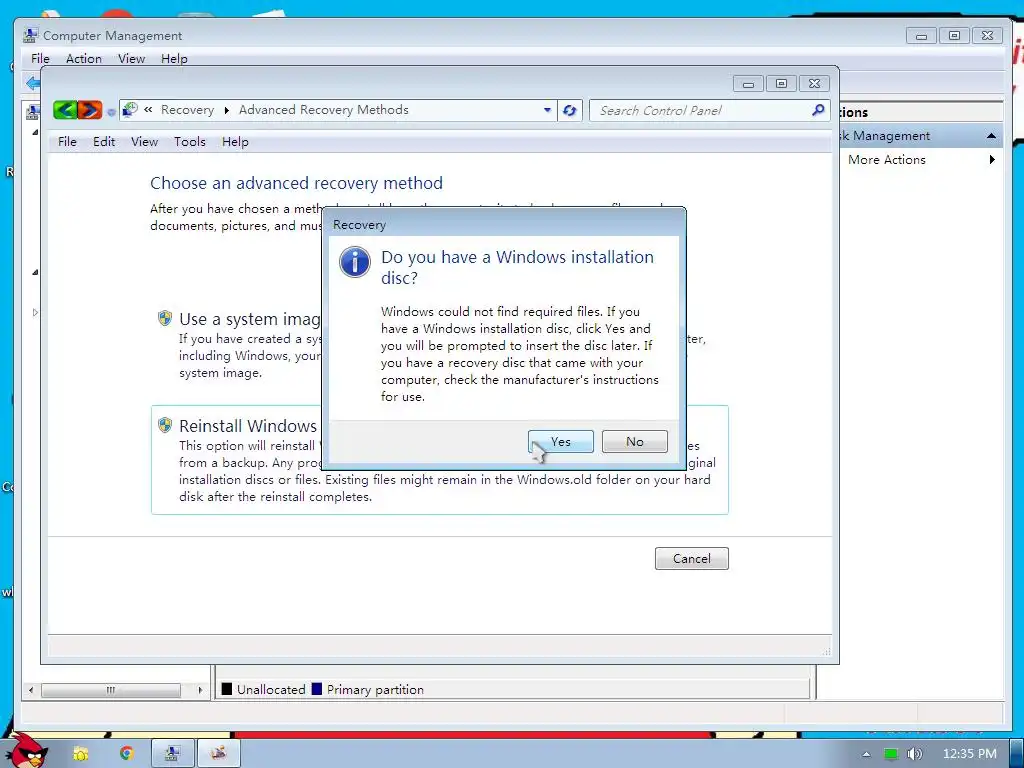The width and height of the screenshot is (1024, 768).
Task: Open Computer Management File menu
Action: point(40,59)
